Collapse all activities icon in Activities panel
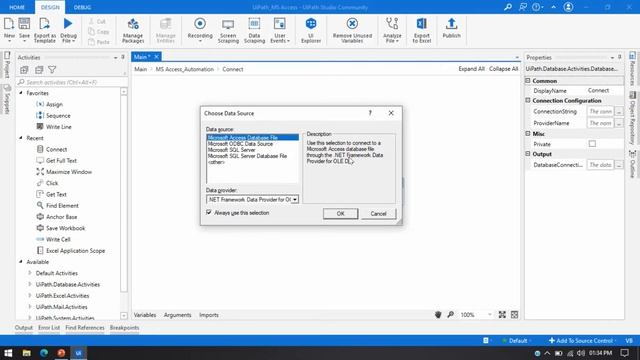Image resolution: width=640 pixels, height=360 pixels. pyautogui.click(x=39, y=70)
